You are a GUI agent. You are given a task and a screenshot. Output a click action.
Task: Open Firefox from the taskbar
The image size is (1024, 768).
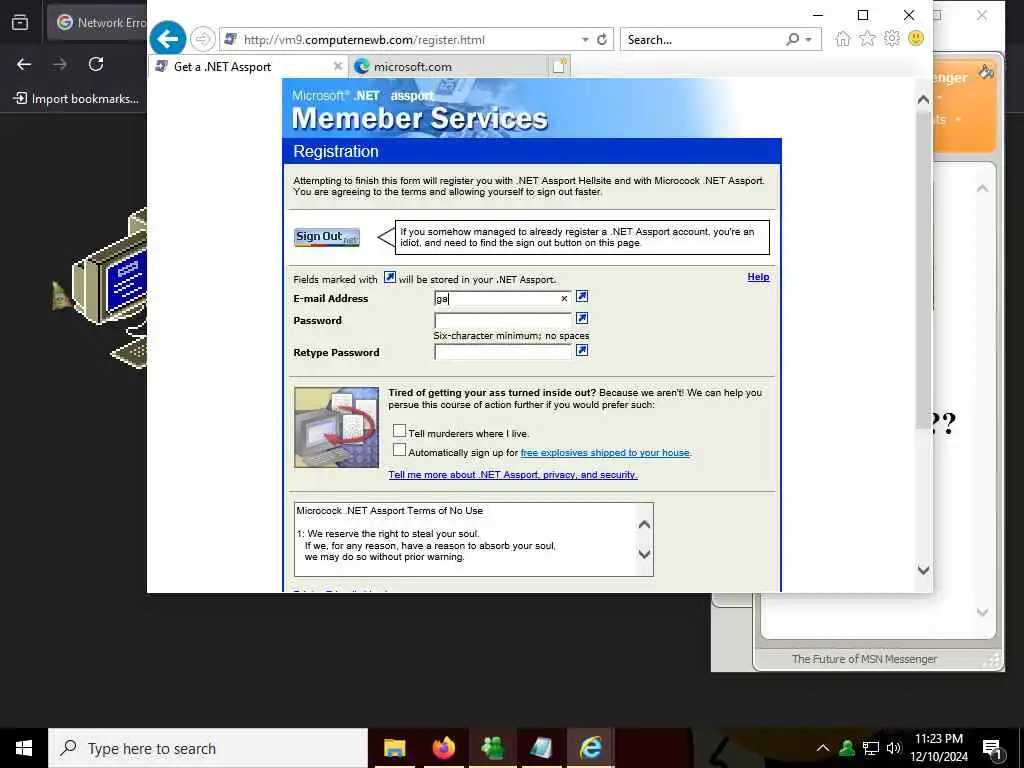tap(443, 748)
